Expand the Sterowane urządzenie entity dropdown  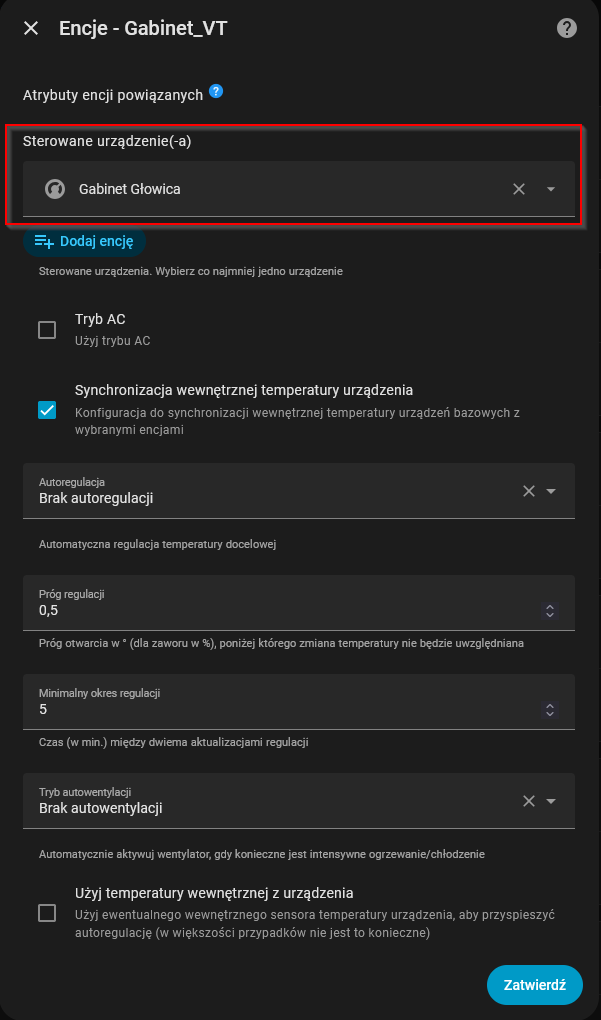pyautogui.click(x=551, y=189)
